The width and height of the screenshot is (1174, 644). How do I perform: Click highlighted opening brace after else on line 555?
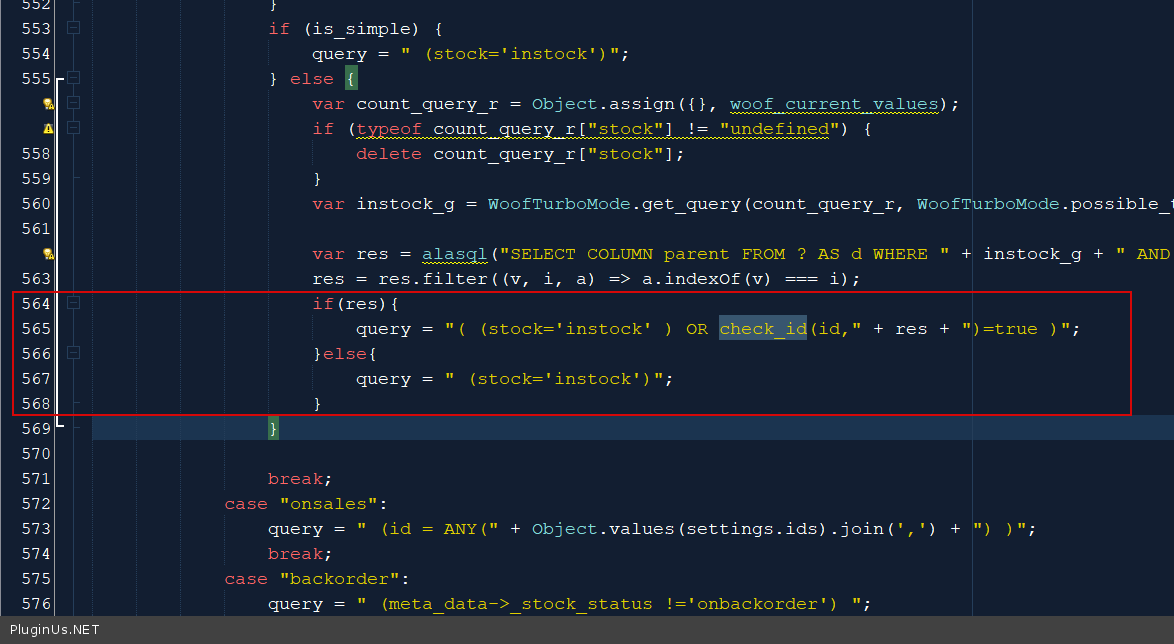pyautogui.click(x=350, y=78)
